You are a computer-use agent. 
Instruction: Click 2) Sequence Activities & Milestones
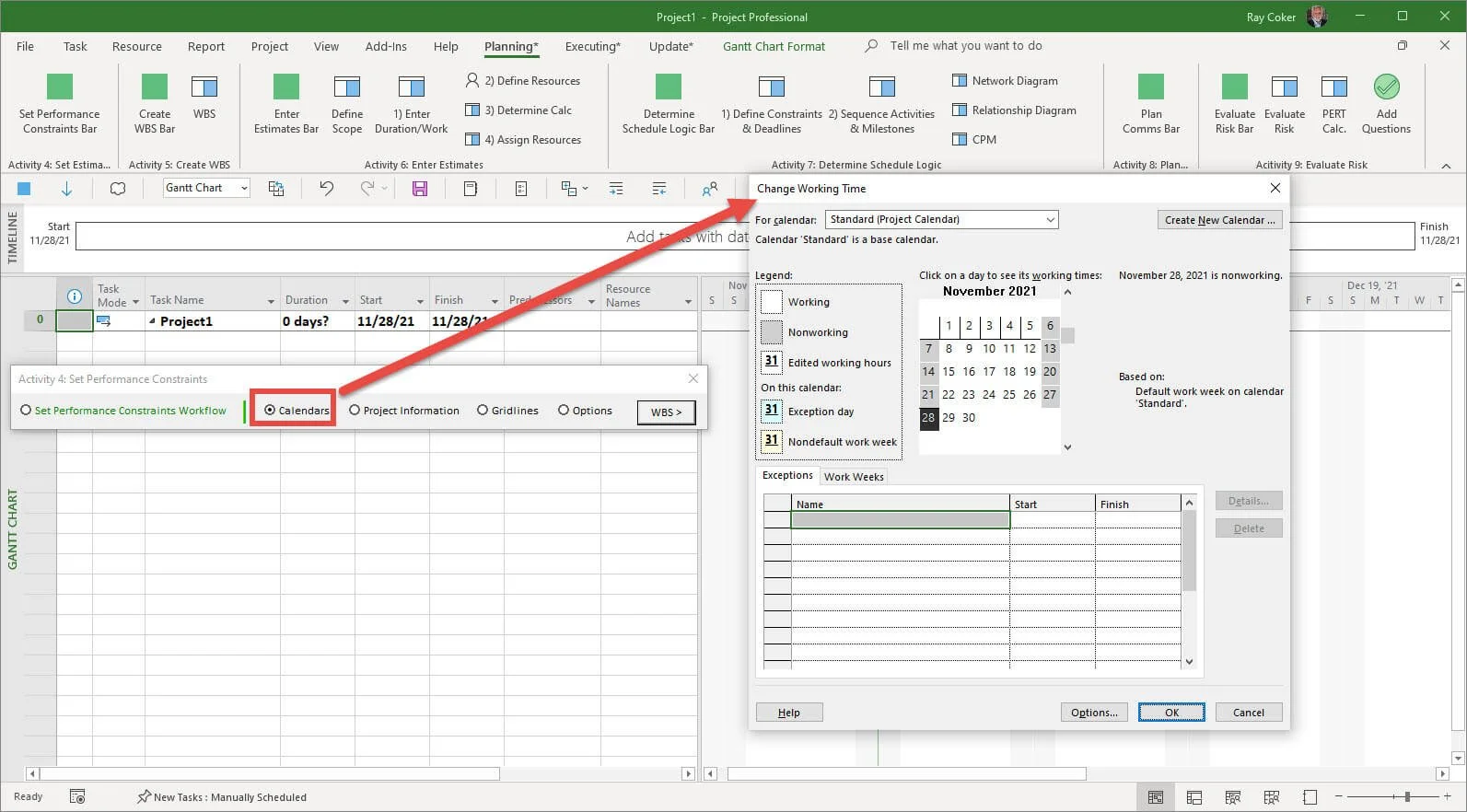[881, 104]
